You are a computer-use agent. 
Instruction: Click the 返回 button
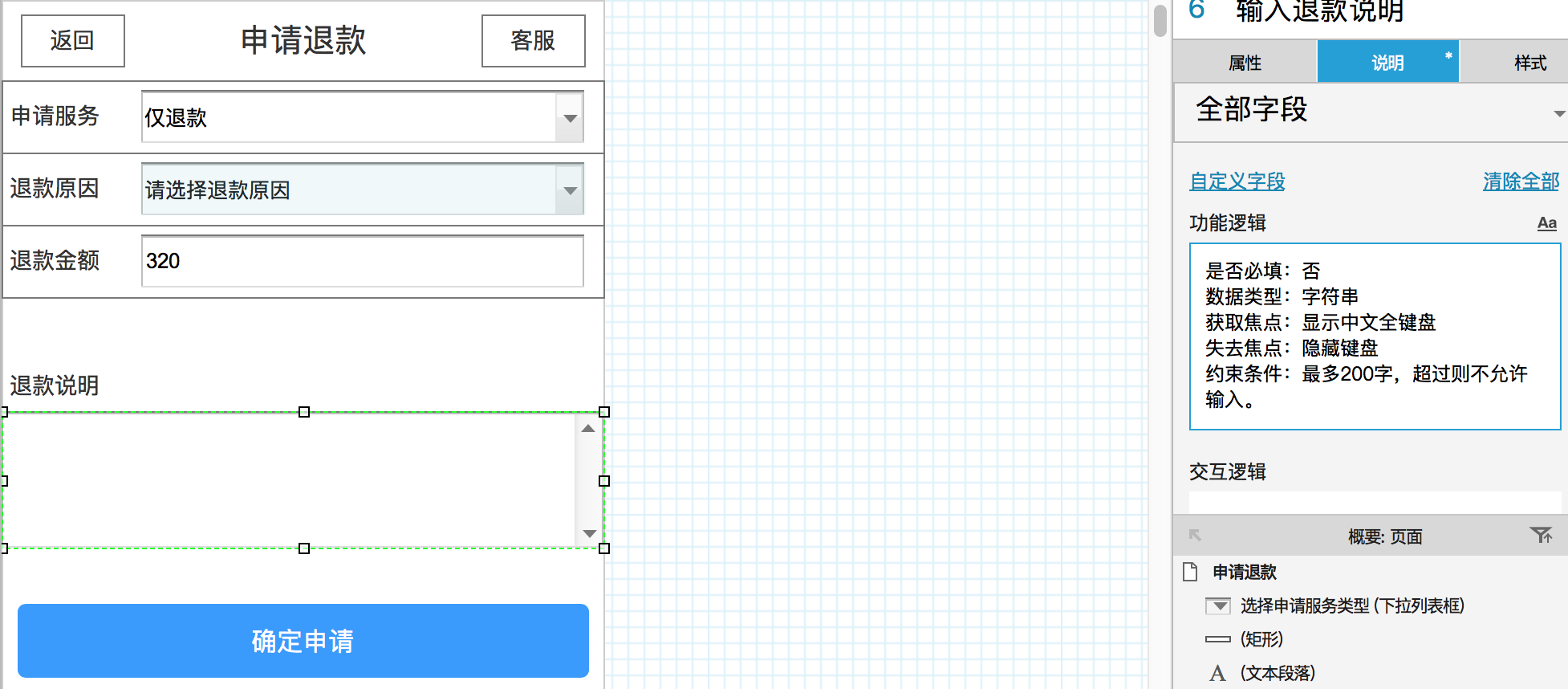click(x=73, y=41)
